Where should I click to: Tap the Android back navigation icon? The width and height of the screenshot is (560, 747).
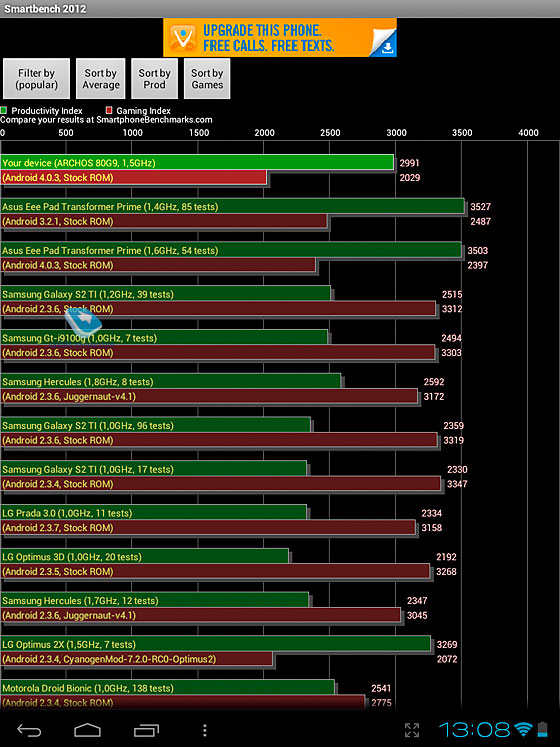tap(29, 730)
